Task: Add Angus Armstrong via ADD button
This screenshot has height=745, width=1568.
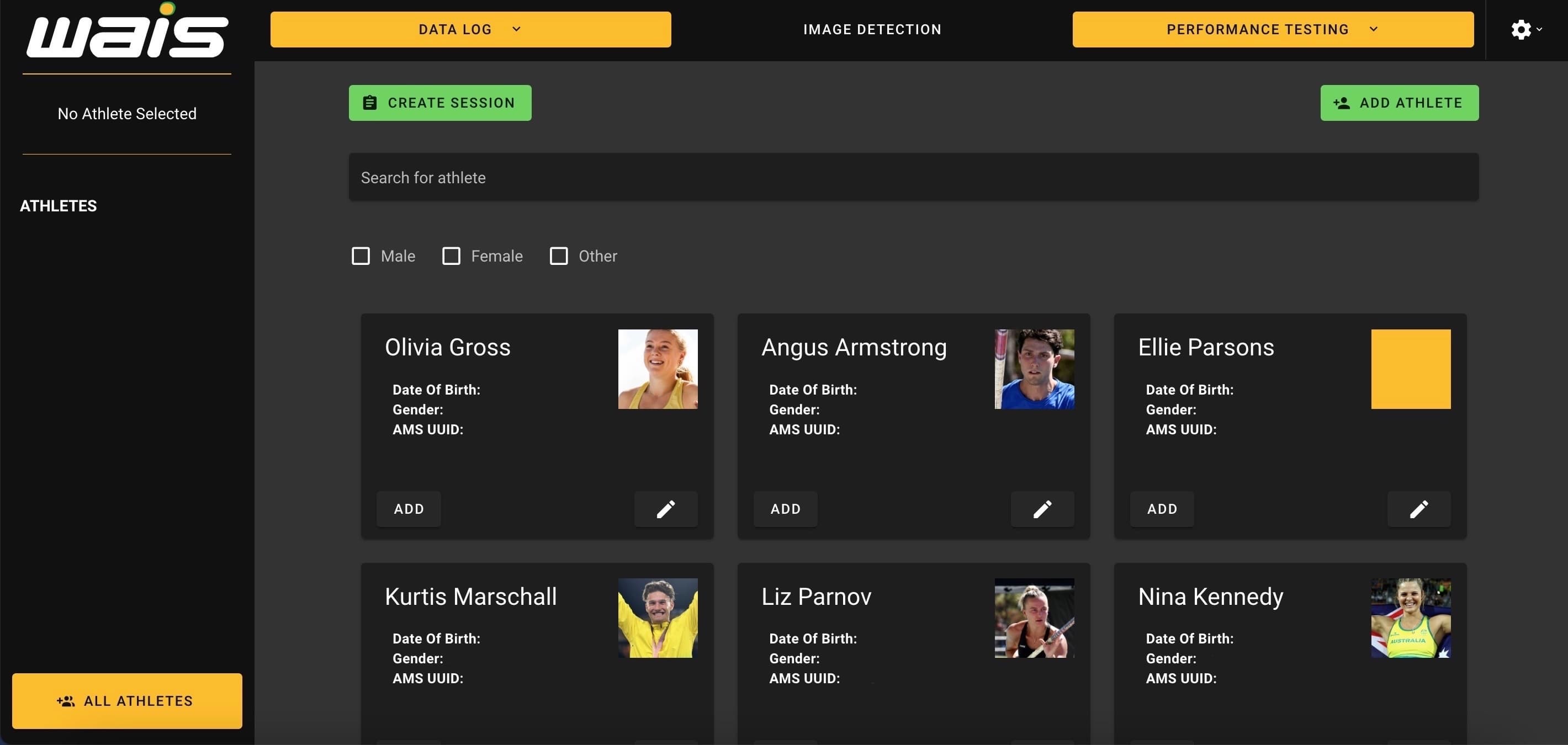Action: point(785,509)
